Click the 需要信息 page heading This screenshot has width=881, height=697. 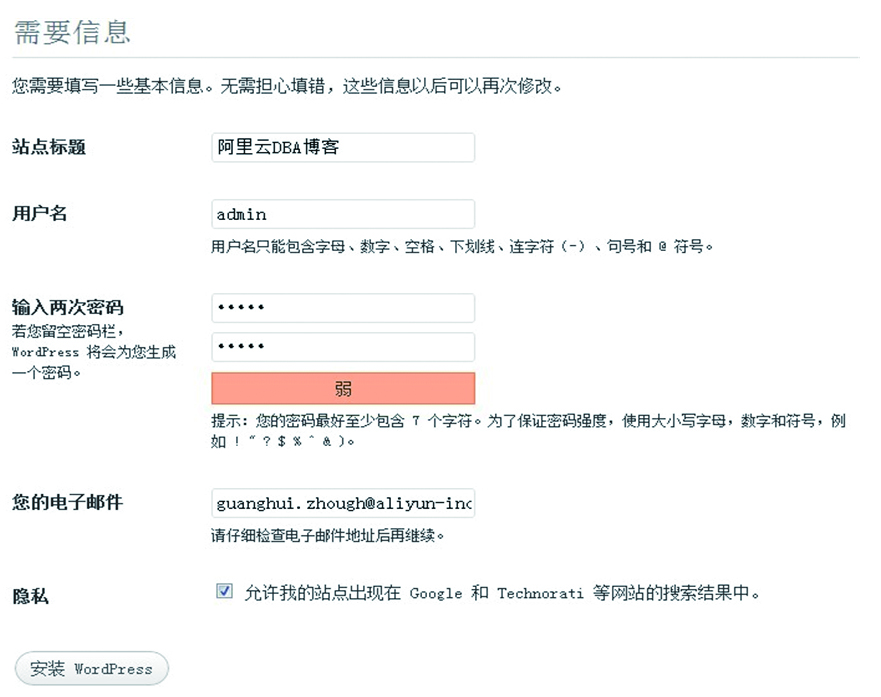[x=71, y=31]
